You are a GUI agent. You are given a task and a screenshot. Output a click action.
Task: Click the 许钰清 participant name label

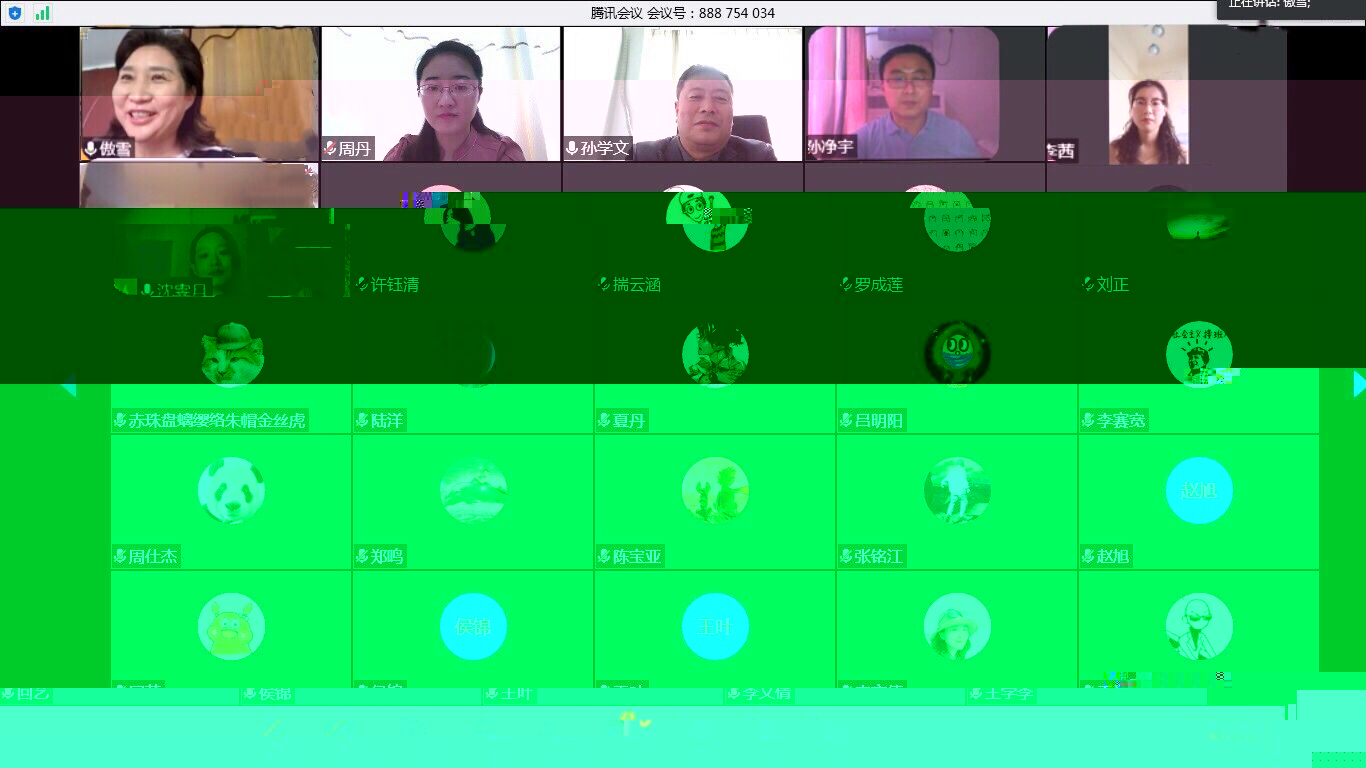(x=394, y=285)
